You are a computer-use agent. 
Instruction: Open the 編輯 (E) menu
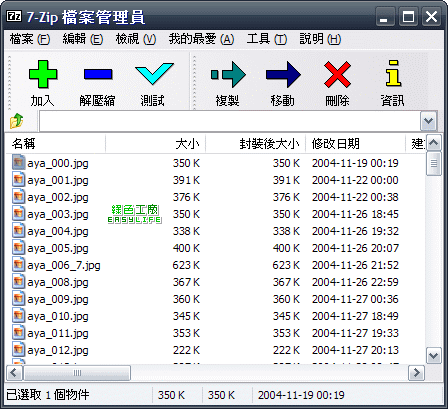[x=83, y=39]
